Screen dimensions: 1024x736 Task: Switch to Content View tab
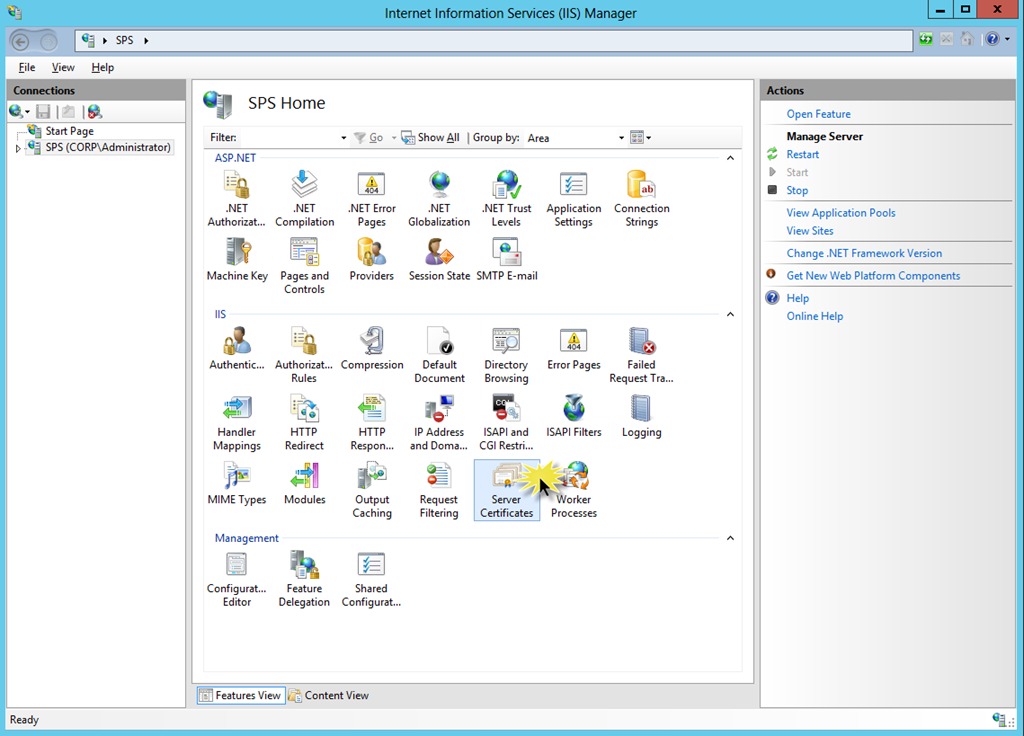point(329,696)
